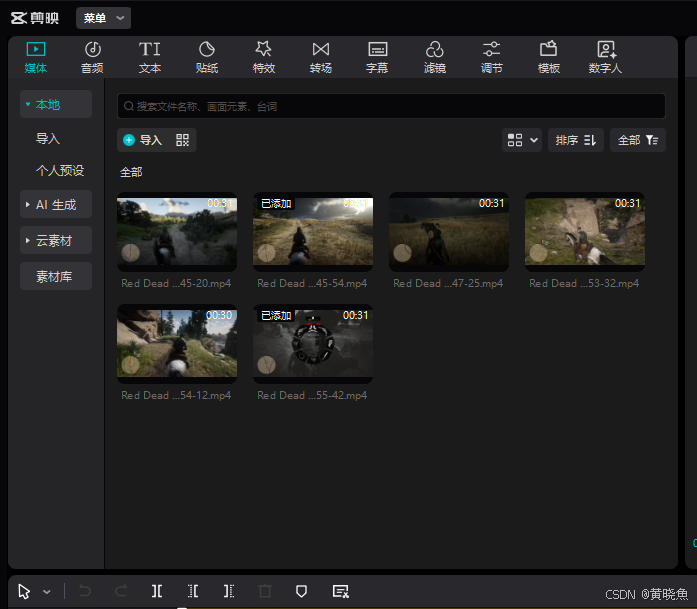Open the 素材库 library

[56, 276]
